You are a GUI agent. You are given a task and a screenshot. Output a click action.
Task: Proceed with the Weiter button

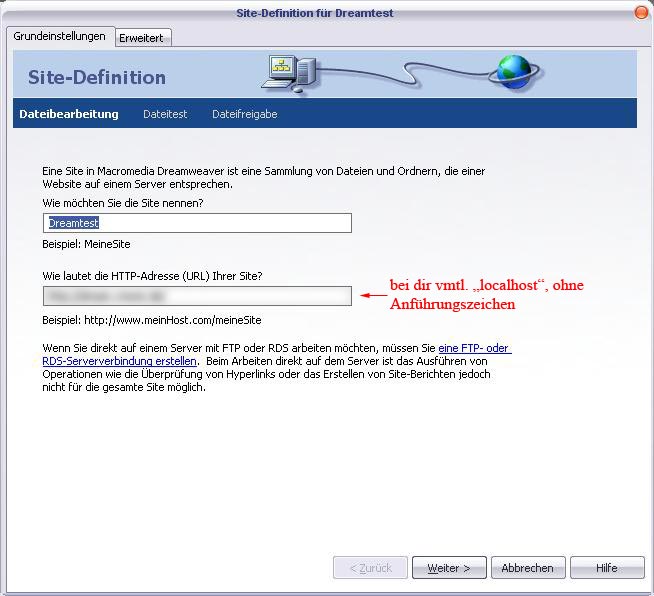(x=449, y=568)
